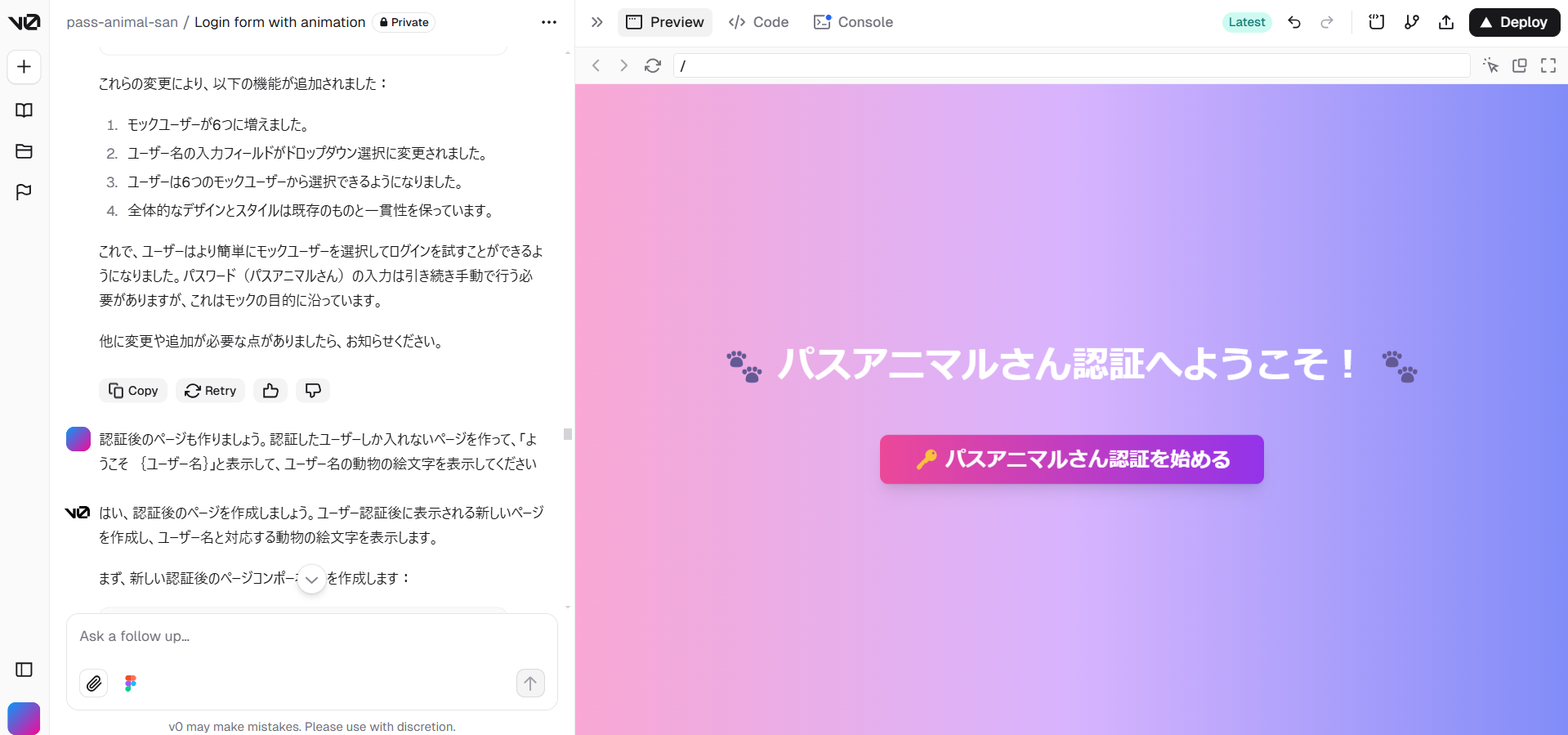Switch to the Code tab

(x=758, y=22)
